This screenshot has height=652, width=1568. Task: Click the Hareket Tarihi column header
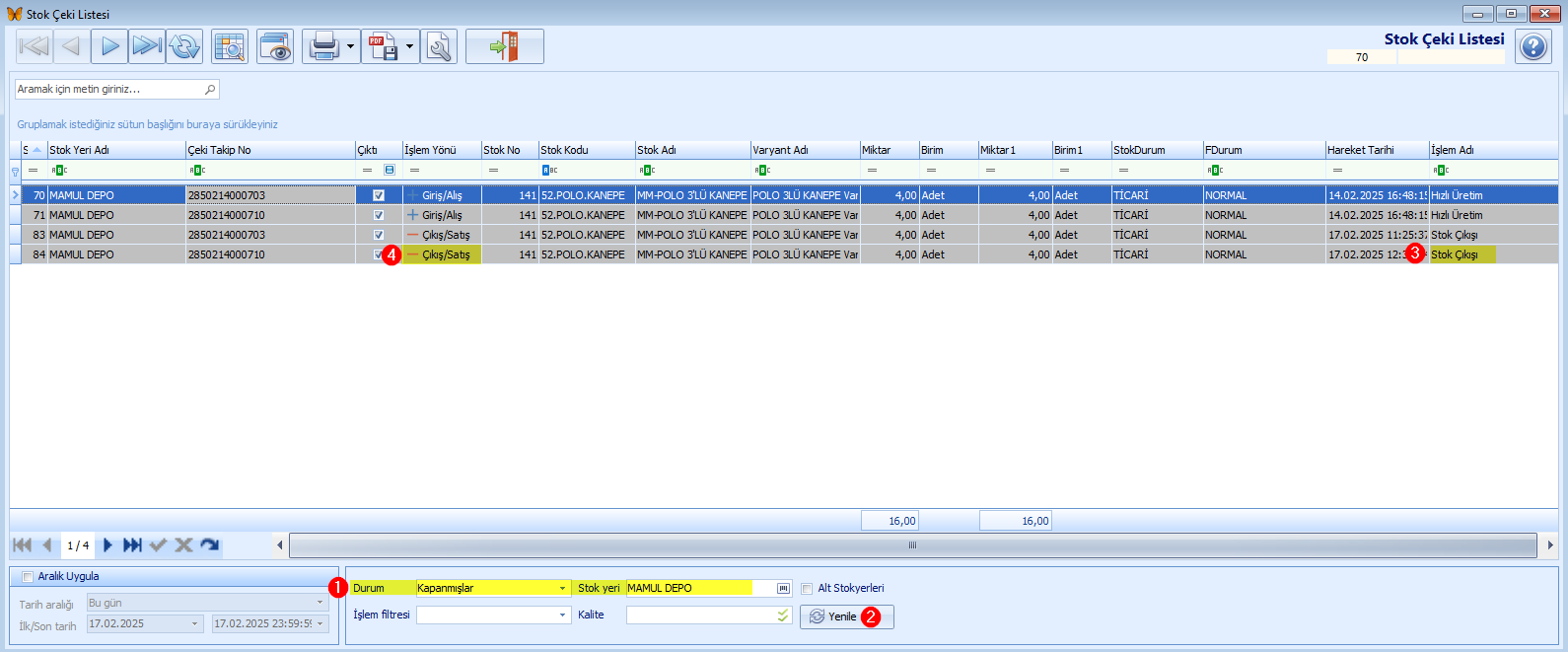[x=1377, y=150]
